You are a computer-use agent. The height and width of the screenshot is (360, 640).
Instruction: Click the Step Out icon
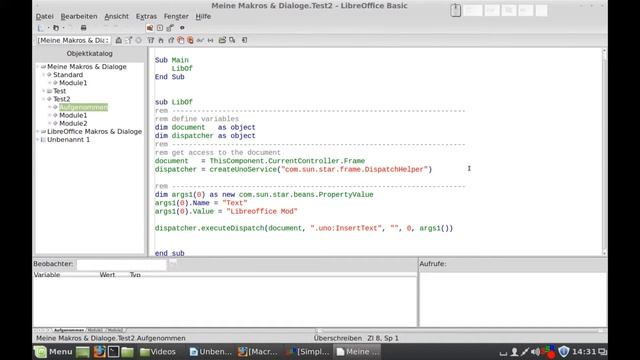171,40
